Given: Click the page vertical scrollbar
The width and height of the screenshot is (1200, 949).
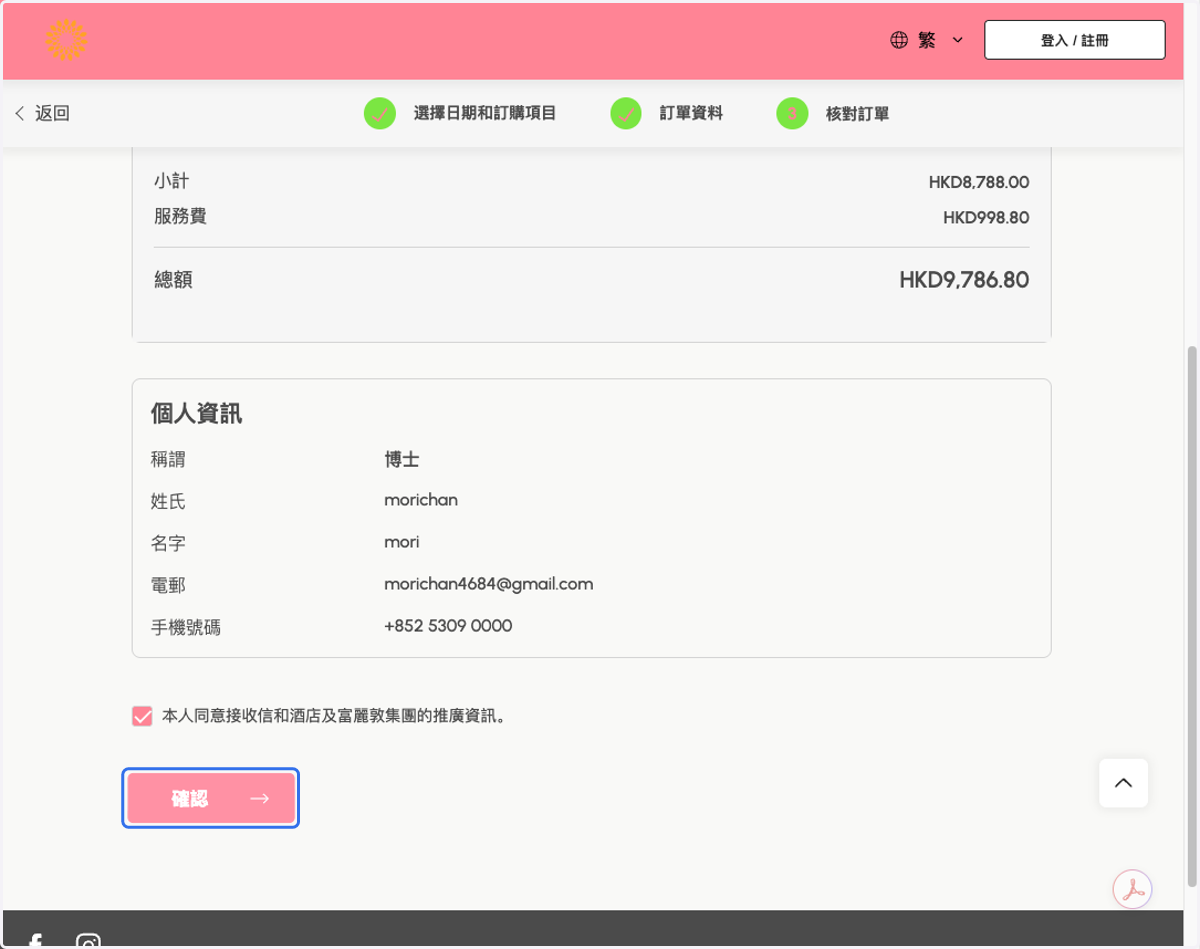Looking at the screenshot, I should [1191, 615].
